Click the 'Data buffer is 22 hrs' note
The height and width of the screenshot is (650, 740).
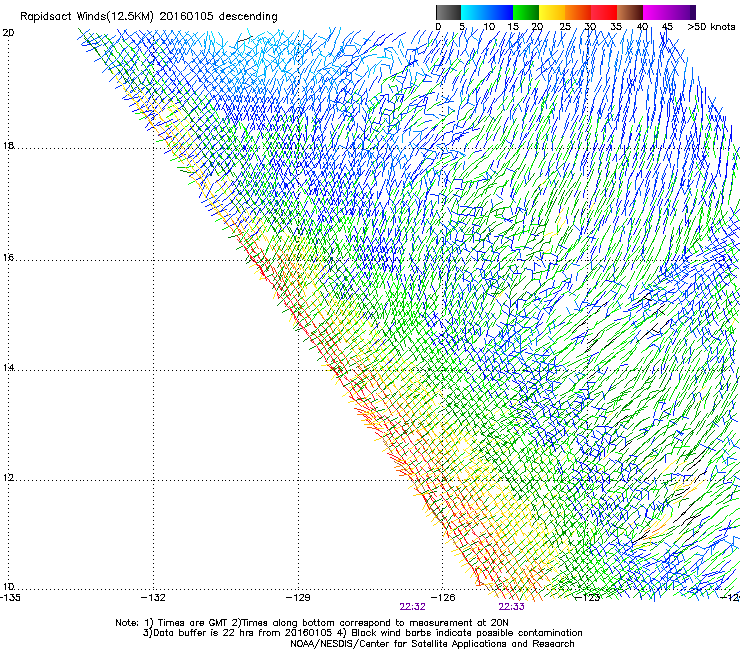[x=362, y=633]
